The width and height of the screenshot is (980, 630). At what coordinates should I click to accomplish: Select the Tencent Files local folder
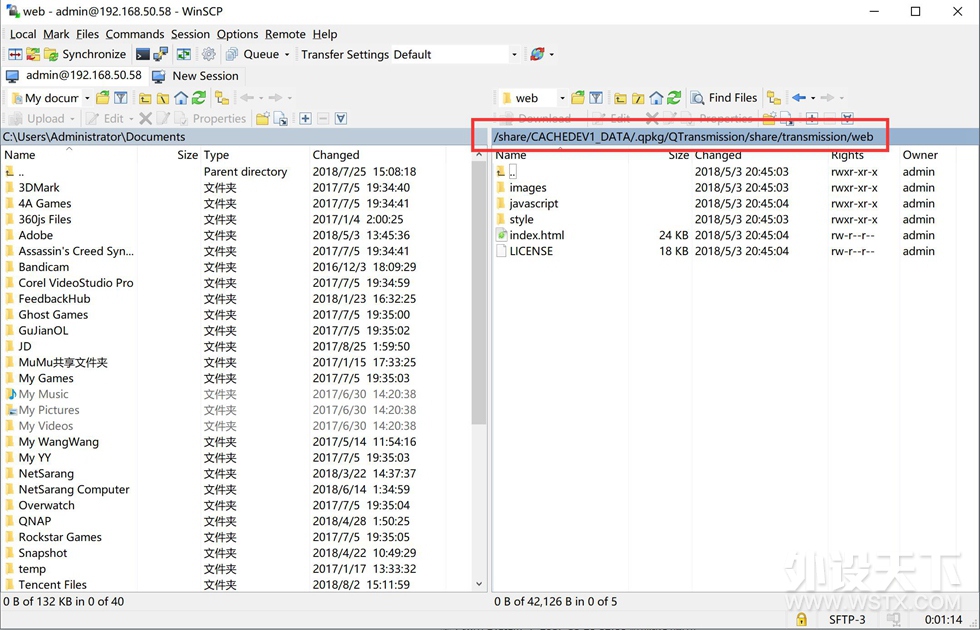click(x=52, y=584)
